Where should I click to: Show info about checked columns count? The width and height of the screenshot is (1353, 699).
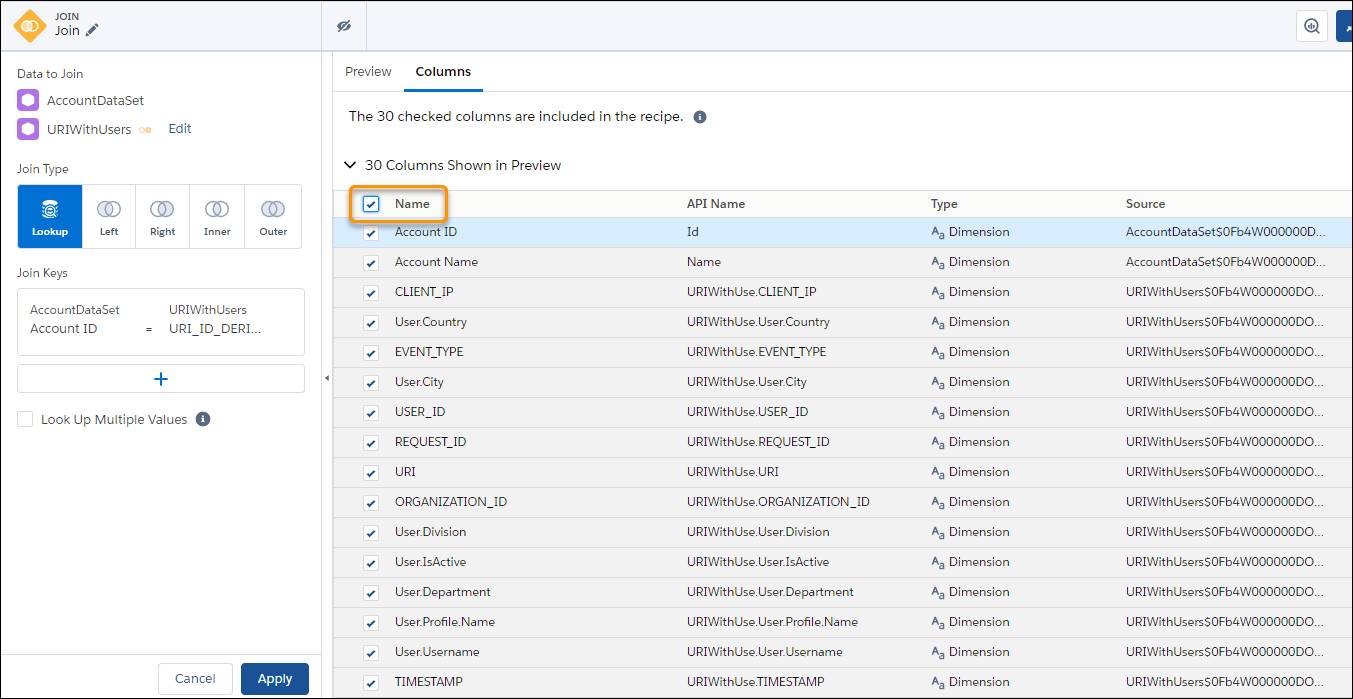coord(700,117)
